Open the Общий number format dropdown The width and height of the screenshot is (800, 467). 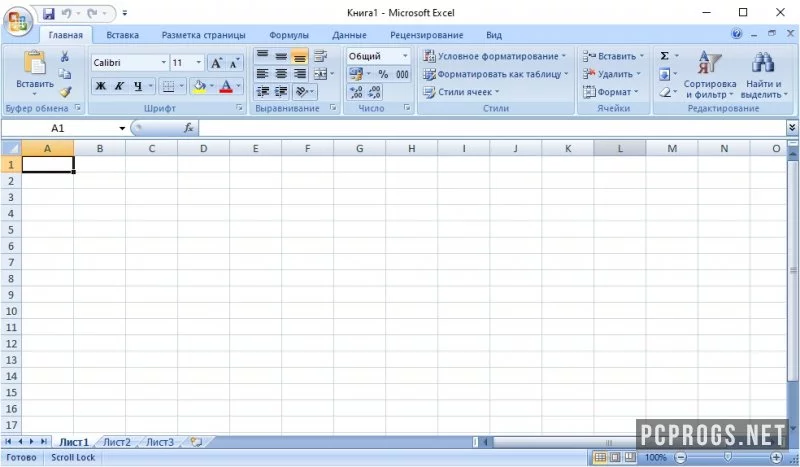(x=405, y=56)
